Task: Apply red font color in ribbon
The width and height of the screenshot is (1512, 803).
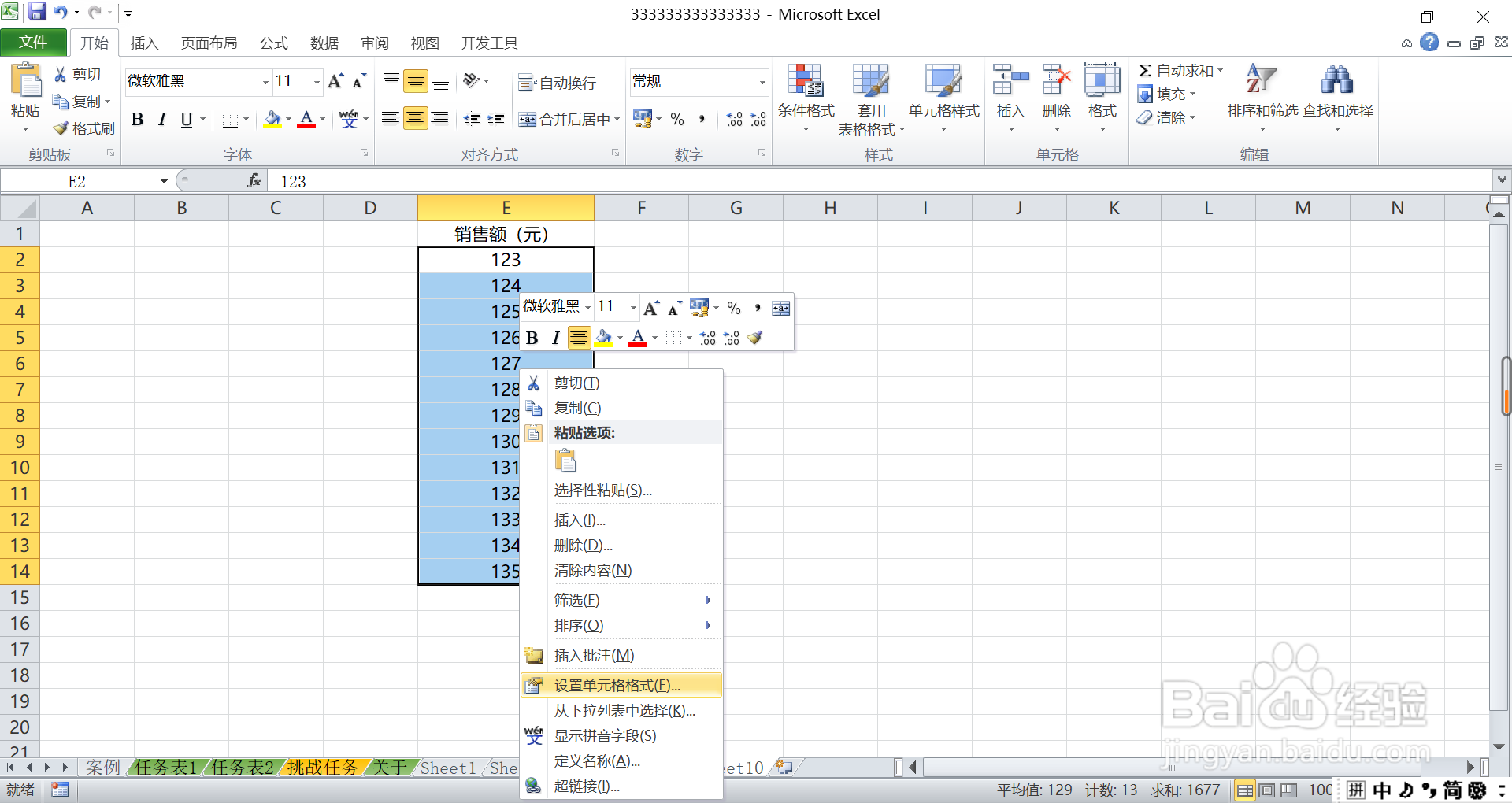Action: click(x=306, y=120)
